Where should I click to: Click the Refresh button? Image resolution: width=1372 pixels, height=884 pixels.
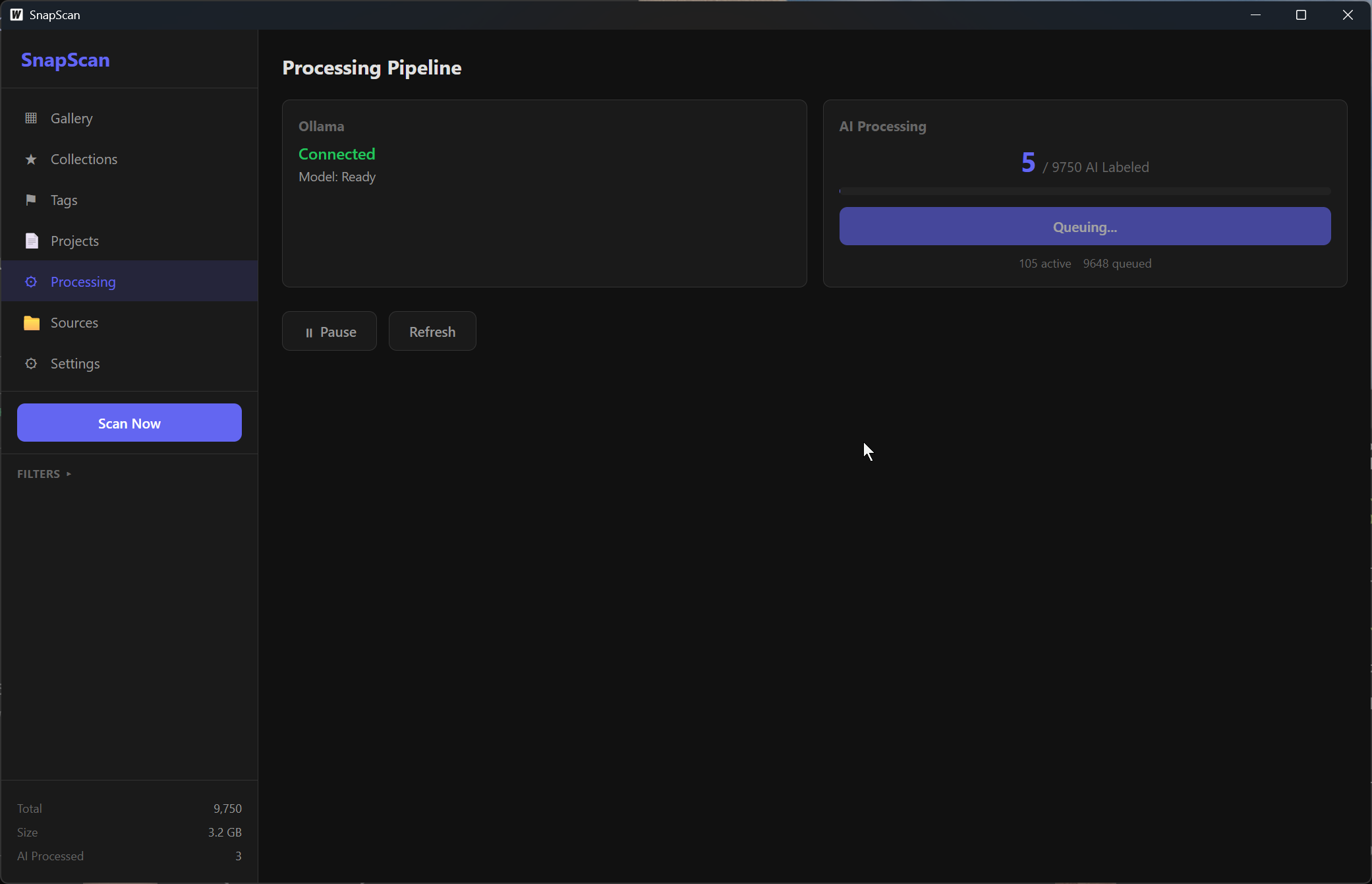pyautogui.click(x=432, y=332)
